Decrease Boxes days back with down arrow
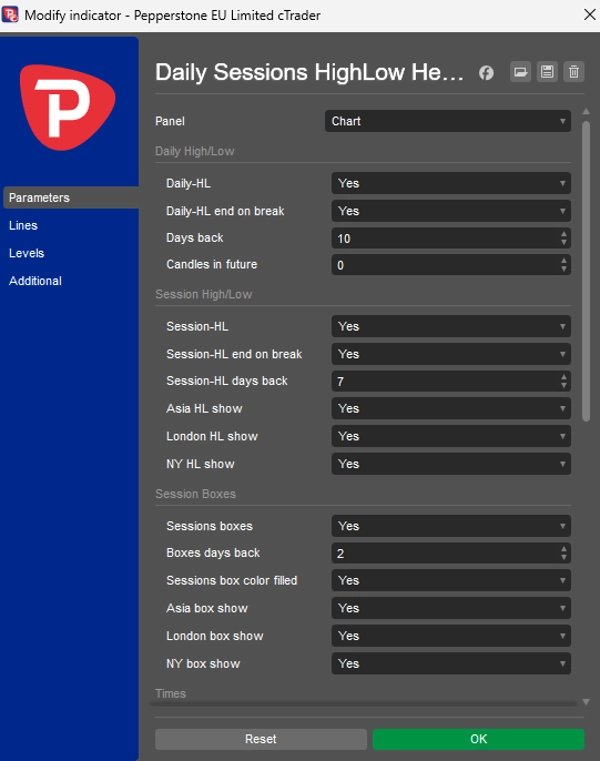The image size is (600, 761). (x=564, y=558)
